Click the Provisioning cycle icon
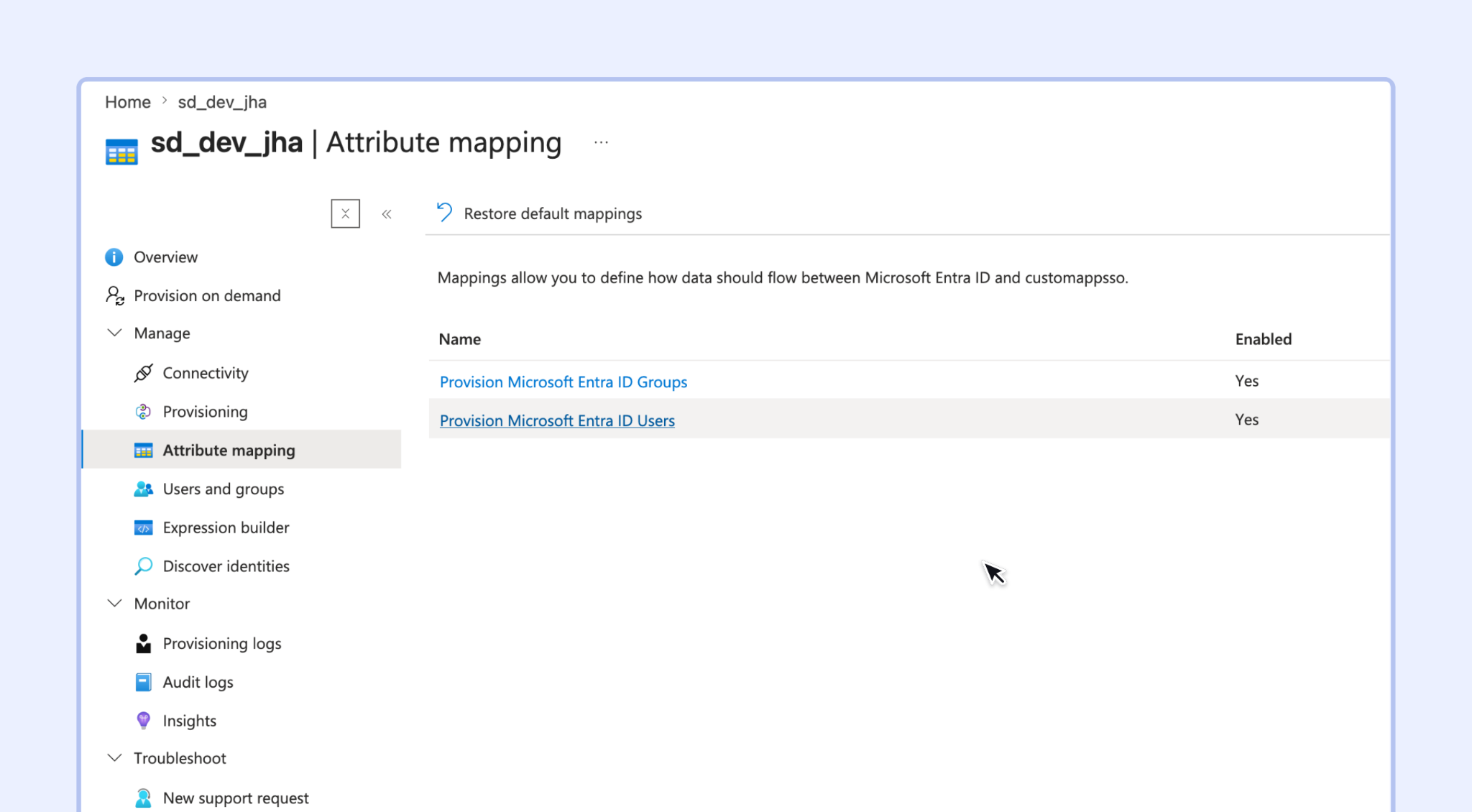 (143, 412)
